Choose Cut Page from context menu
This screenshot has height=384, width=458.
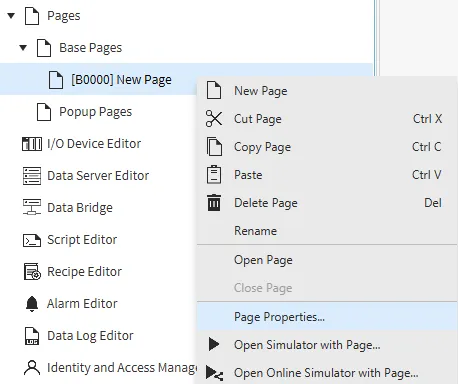click(327, 119)
